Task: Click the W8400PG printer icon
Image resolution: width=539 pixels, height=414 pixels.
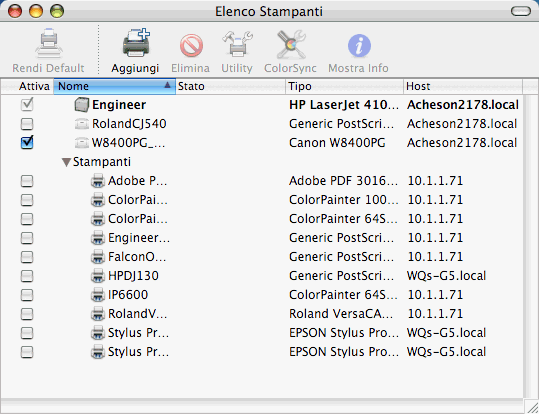Action: click(82, 143)
